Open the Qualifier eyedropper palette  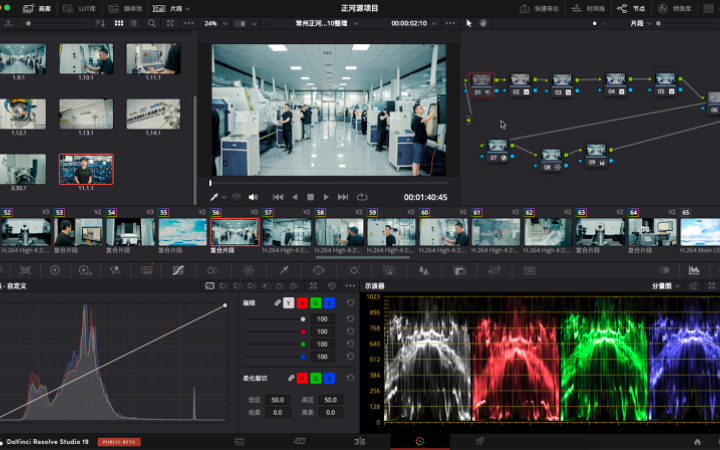pos(284,270)
